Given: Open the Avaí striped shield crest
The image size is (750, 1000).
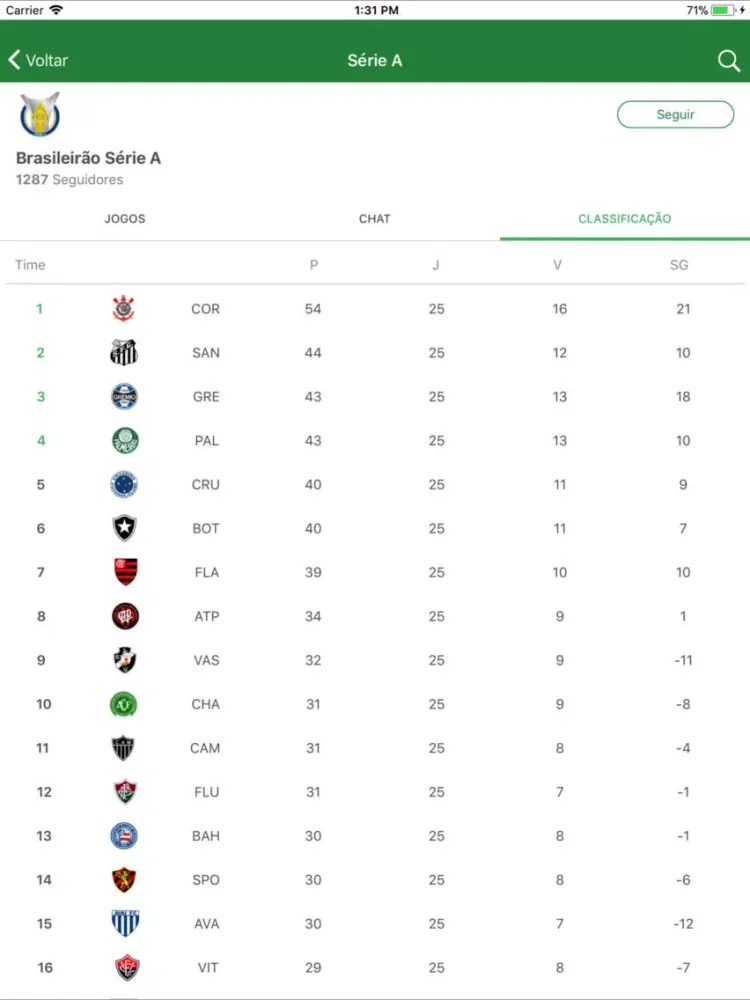Looking at the screenshot, I should [x=124, y=923].
